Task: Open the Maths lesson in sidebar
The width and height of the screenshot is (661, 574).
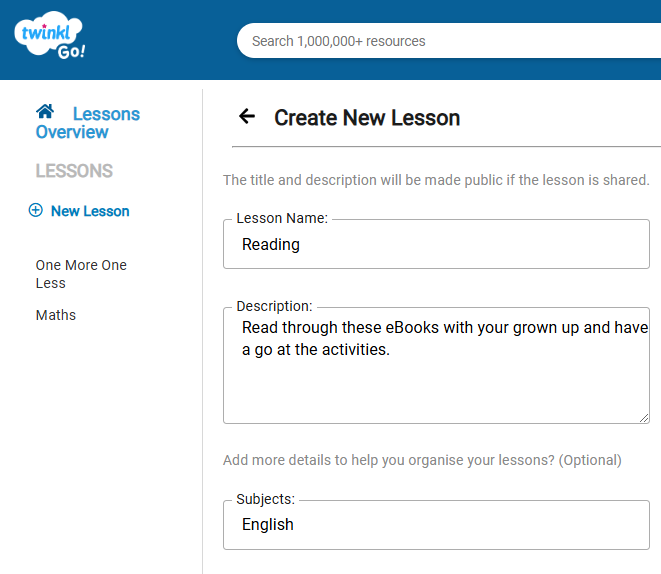Action: click(56, 315)
